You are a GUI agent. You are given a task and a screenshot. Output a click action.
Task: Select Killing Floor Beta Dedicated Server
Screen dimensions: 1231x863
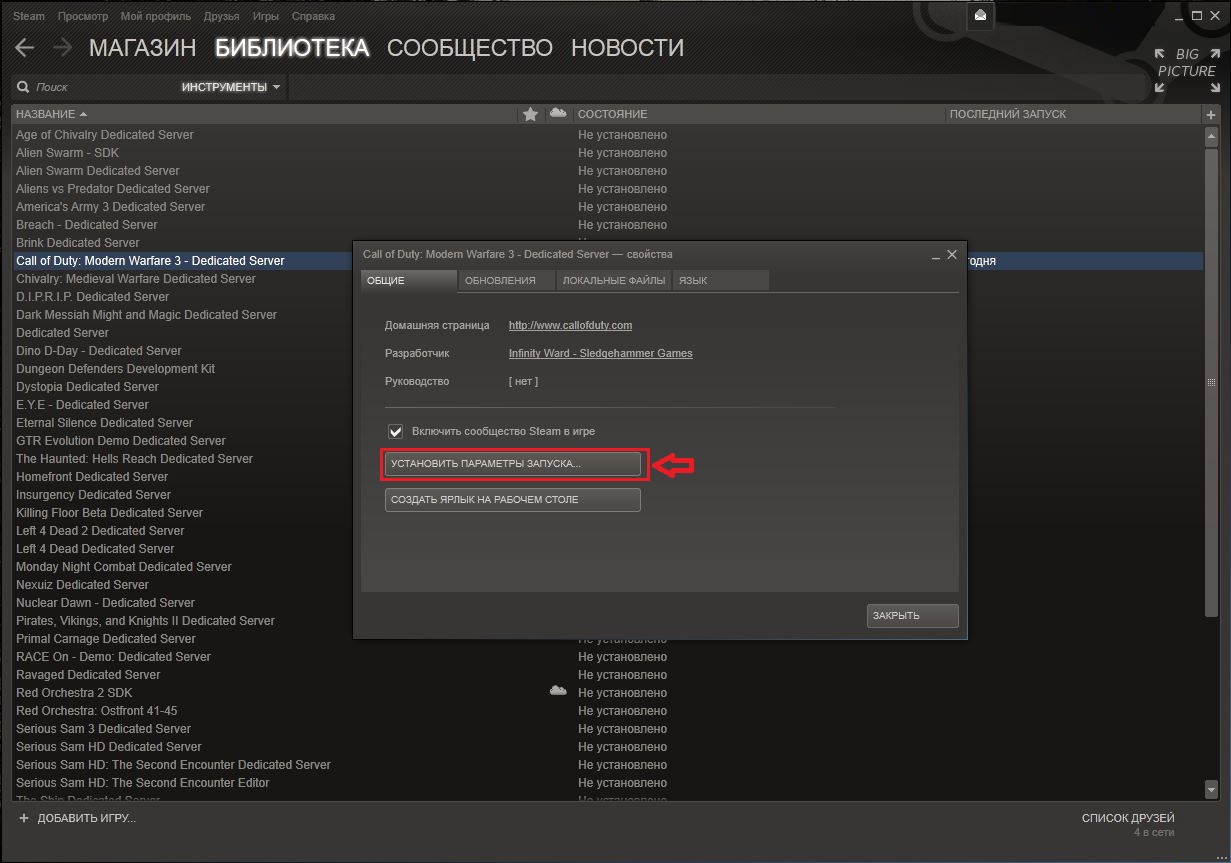pos(109,512)
